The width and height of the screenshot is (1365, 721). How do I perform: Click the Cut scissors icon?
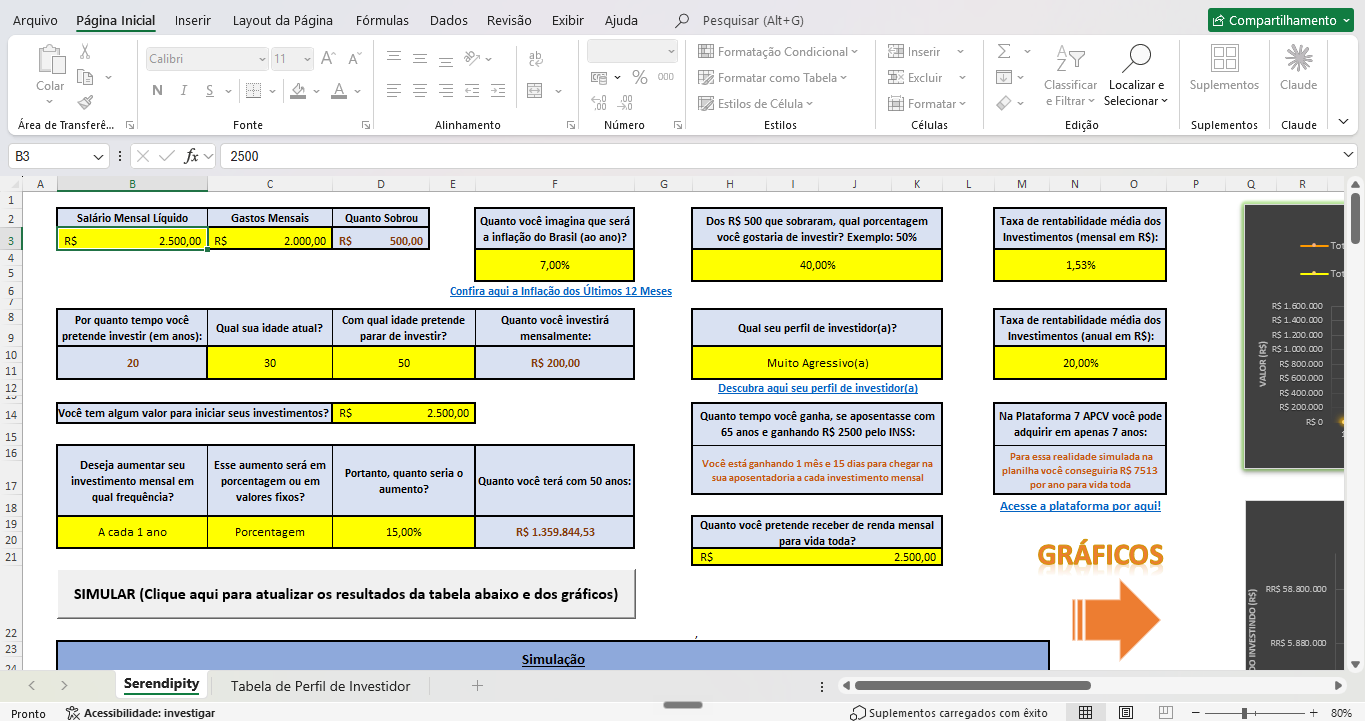[x=85, y=52]
